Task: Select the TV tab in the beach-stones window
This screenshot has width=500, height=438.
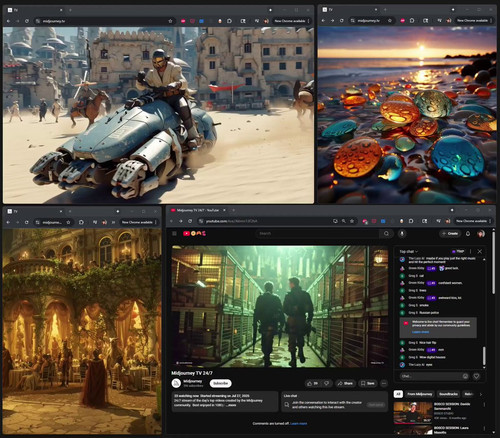Action: (x=350, y=10)
